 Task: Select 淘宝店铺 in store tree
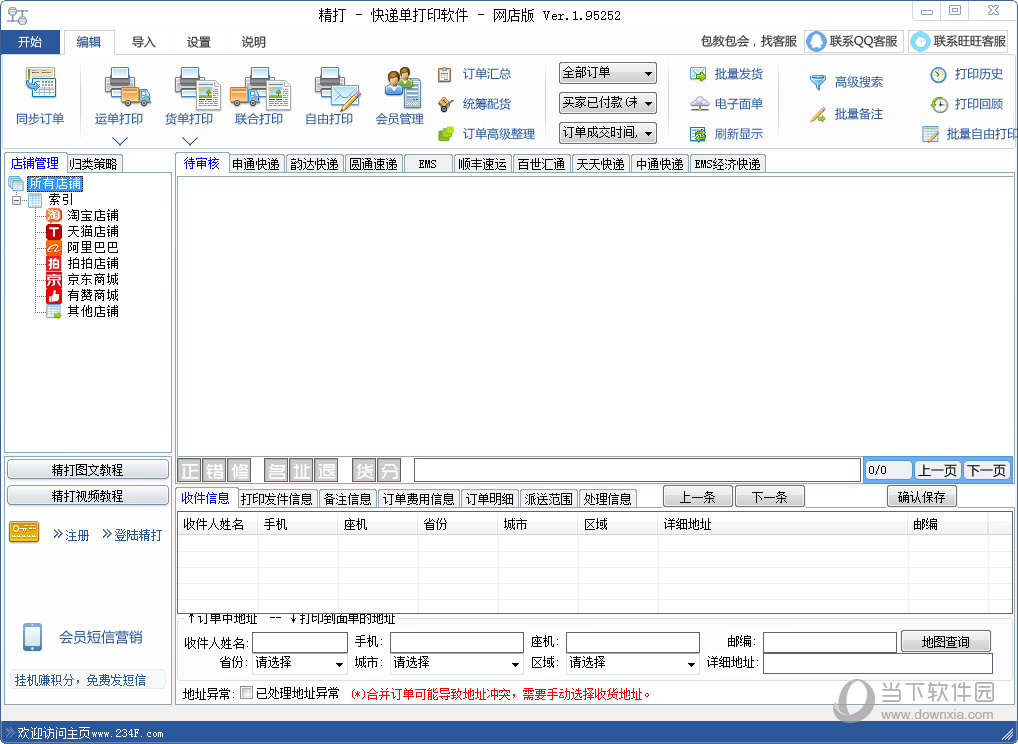click(x=93, y=215)
